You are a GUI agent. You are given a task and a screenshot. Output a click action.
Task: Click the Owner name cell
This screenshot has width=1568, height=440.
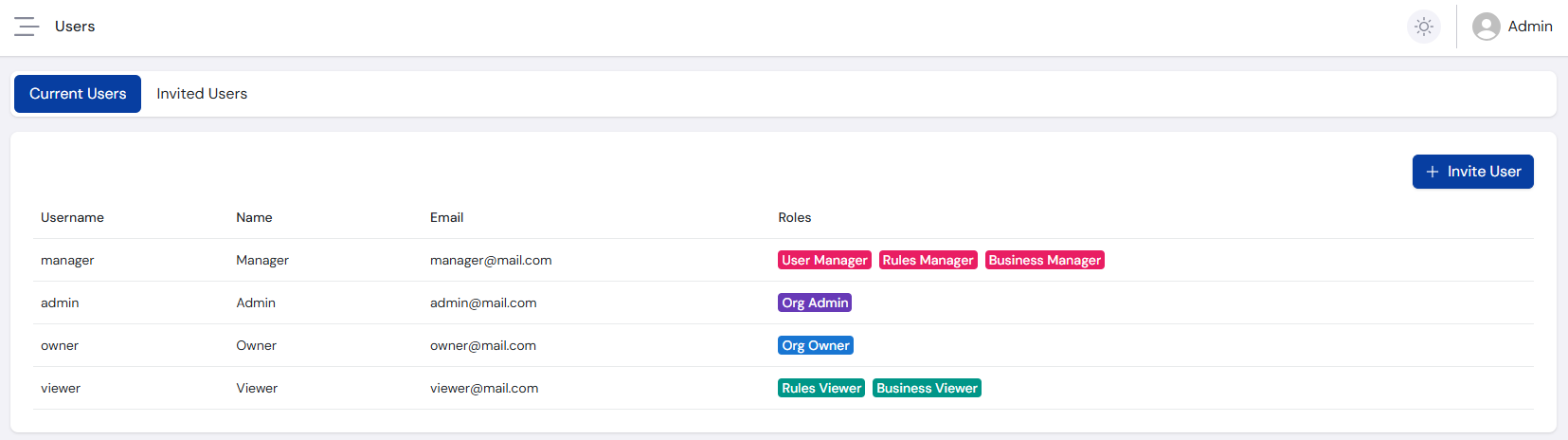(x=256, y=345)
